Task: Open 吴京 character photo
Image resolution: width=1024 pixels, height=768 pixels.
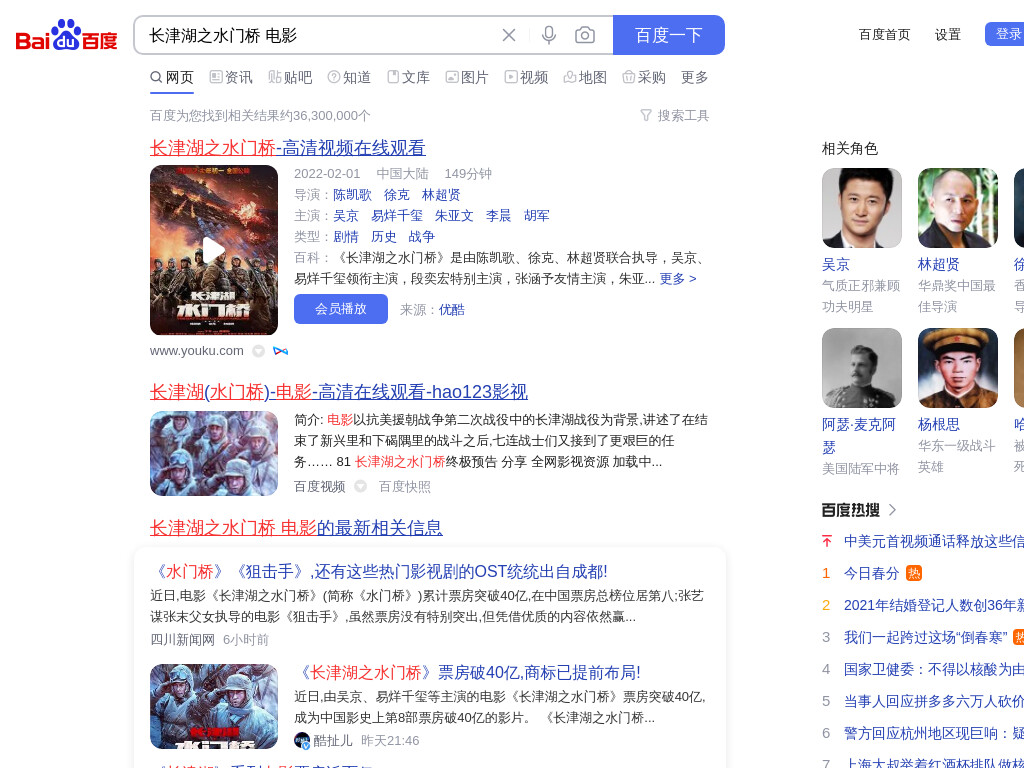Action: [x=861, y=208]
